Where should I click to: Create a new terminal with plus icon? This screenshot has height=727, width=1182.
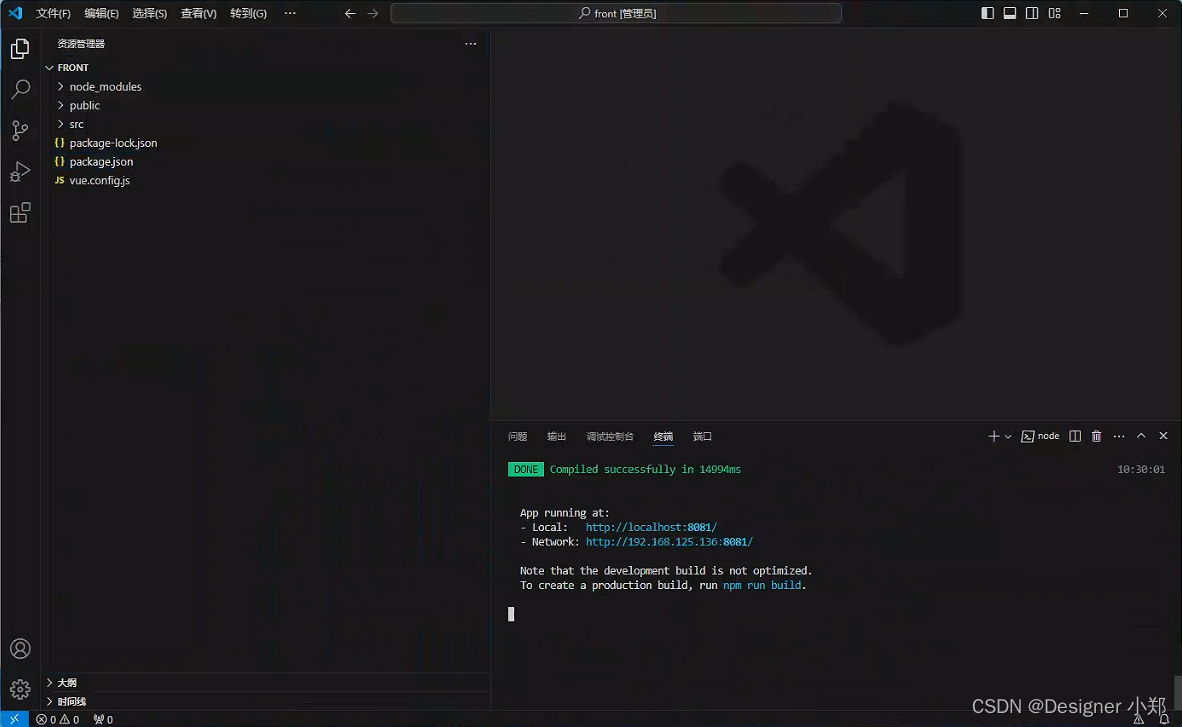994,436
